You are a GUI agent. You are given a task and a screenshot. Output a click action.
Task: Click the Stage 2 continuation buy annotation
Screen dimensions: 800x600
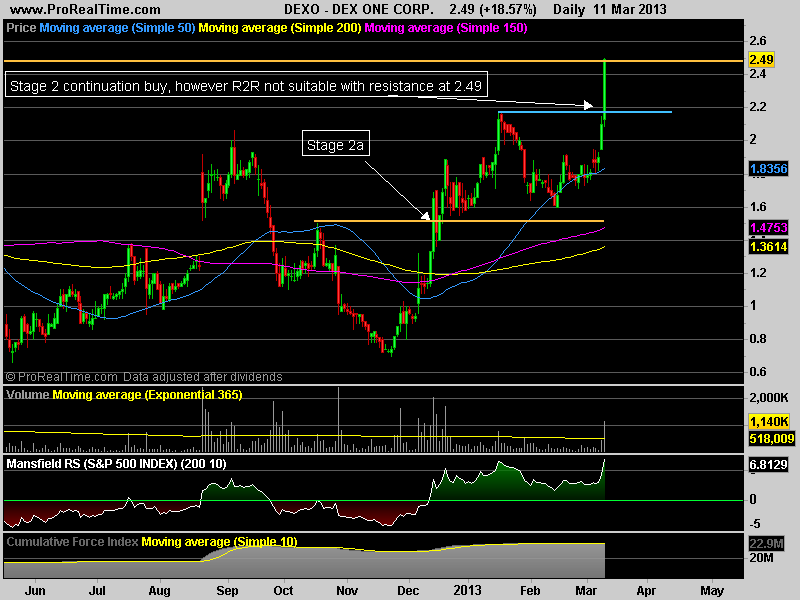tap(246, 86)
